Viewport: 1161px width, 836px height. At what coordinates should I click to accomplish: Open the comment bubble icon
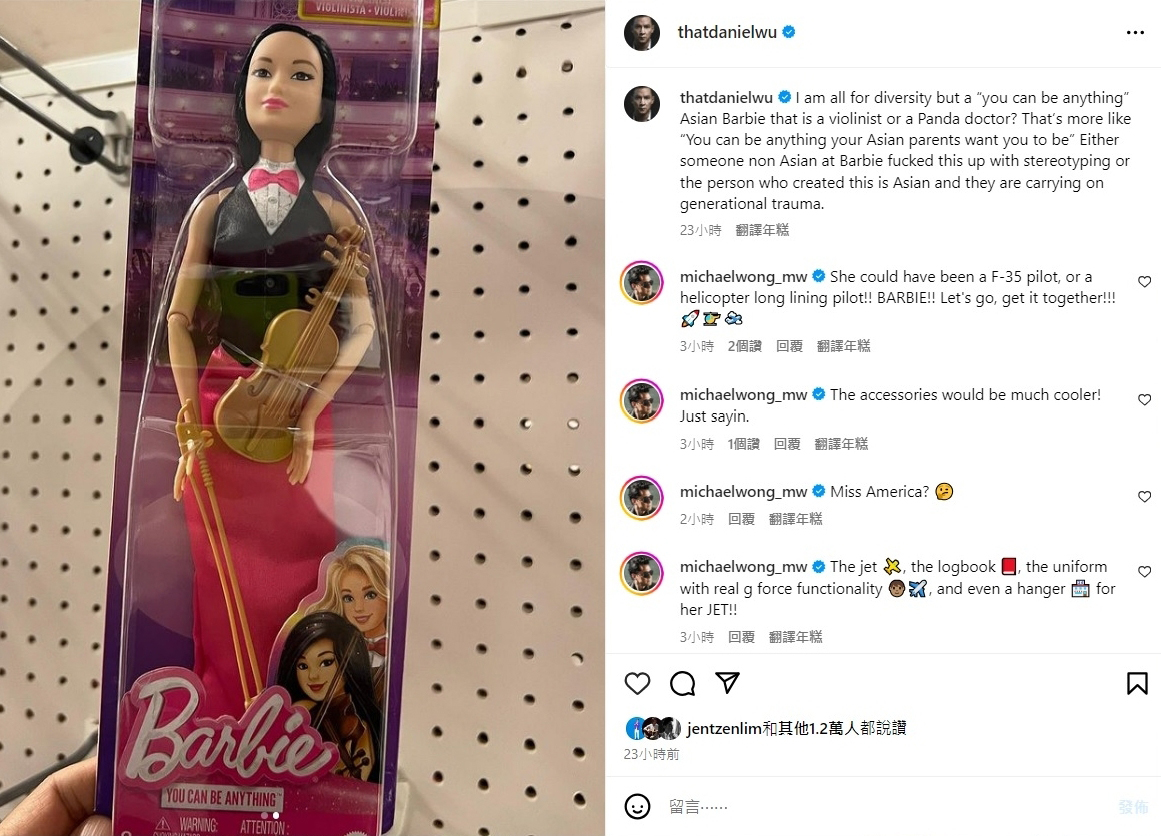[682, 683]
